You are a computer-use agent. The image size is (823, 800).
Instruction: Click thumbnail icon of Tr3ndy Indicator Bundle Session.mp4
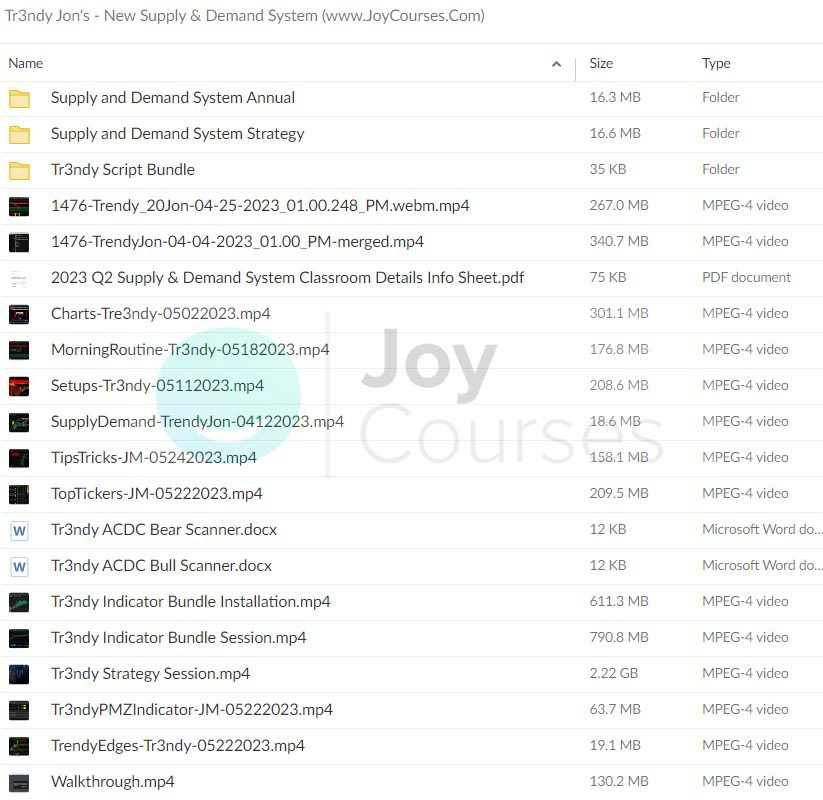tap(19, 638)
